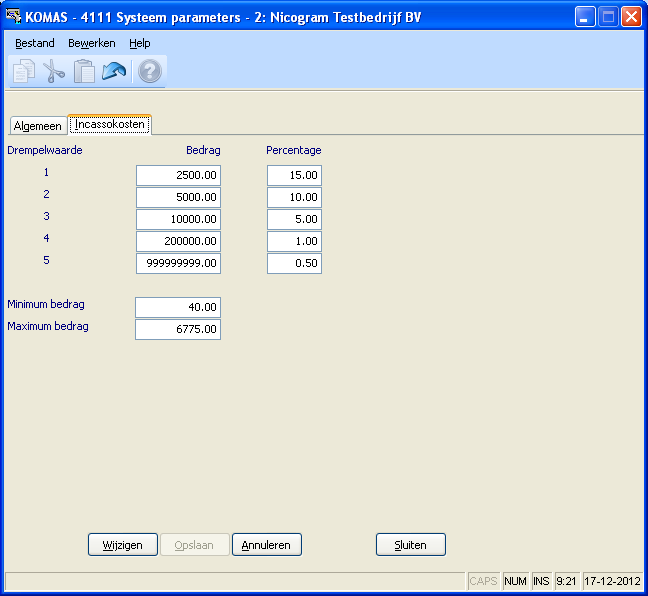Click Percentage field with 0.50

(294, 263)
